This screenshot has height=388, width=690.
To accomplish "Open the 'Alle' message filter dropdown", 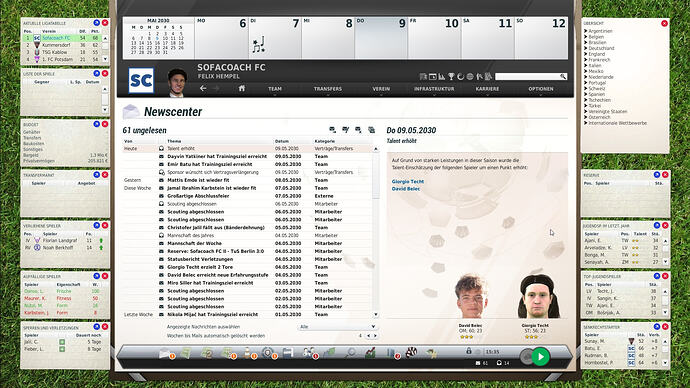I will tap(337, 327).
